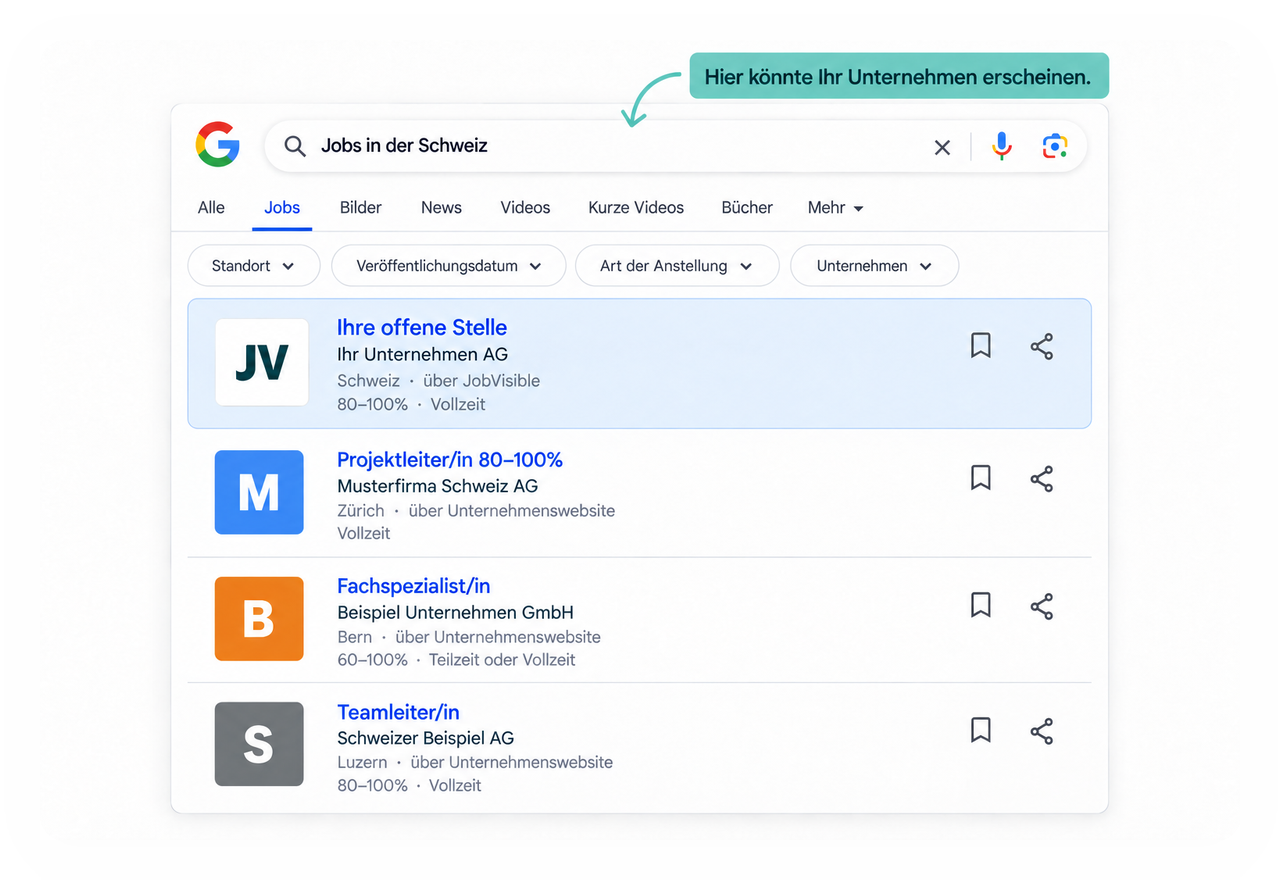This screenshot has width=1280, height=880.
Task: Select the Jobs tab
Action: pyautogui.click(x=282, y=208)
